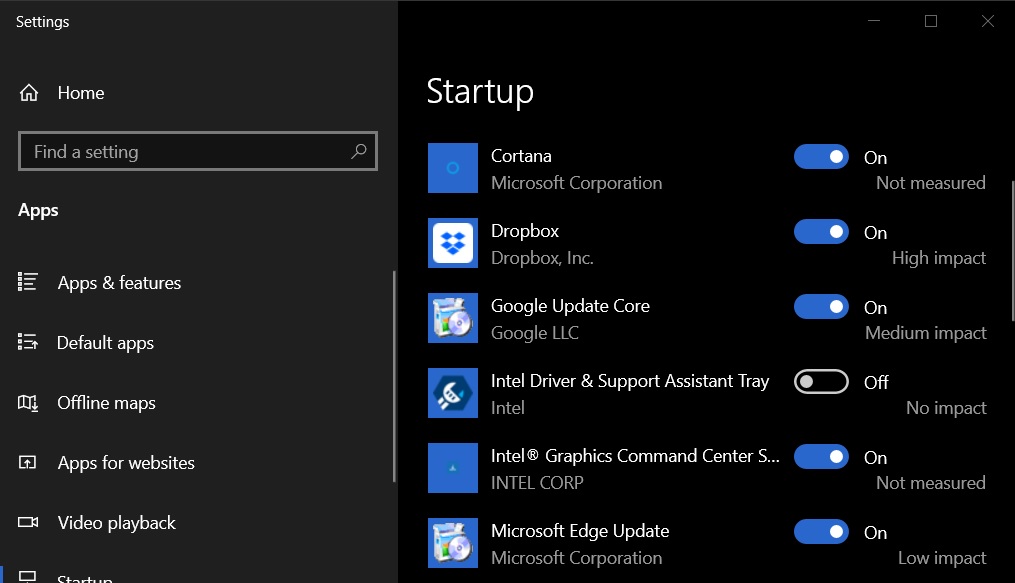Screen dimensions: 1015x583
Task: Disable Cortana at startup
Action: point(821,157)
